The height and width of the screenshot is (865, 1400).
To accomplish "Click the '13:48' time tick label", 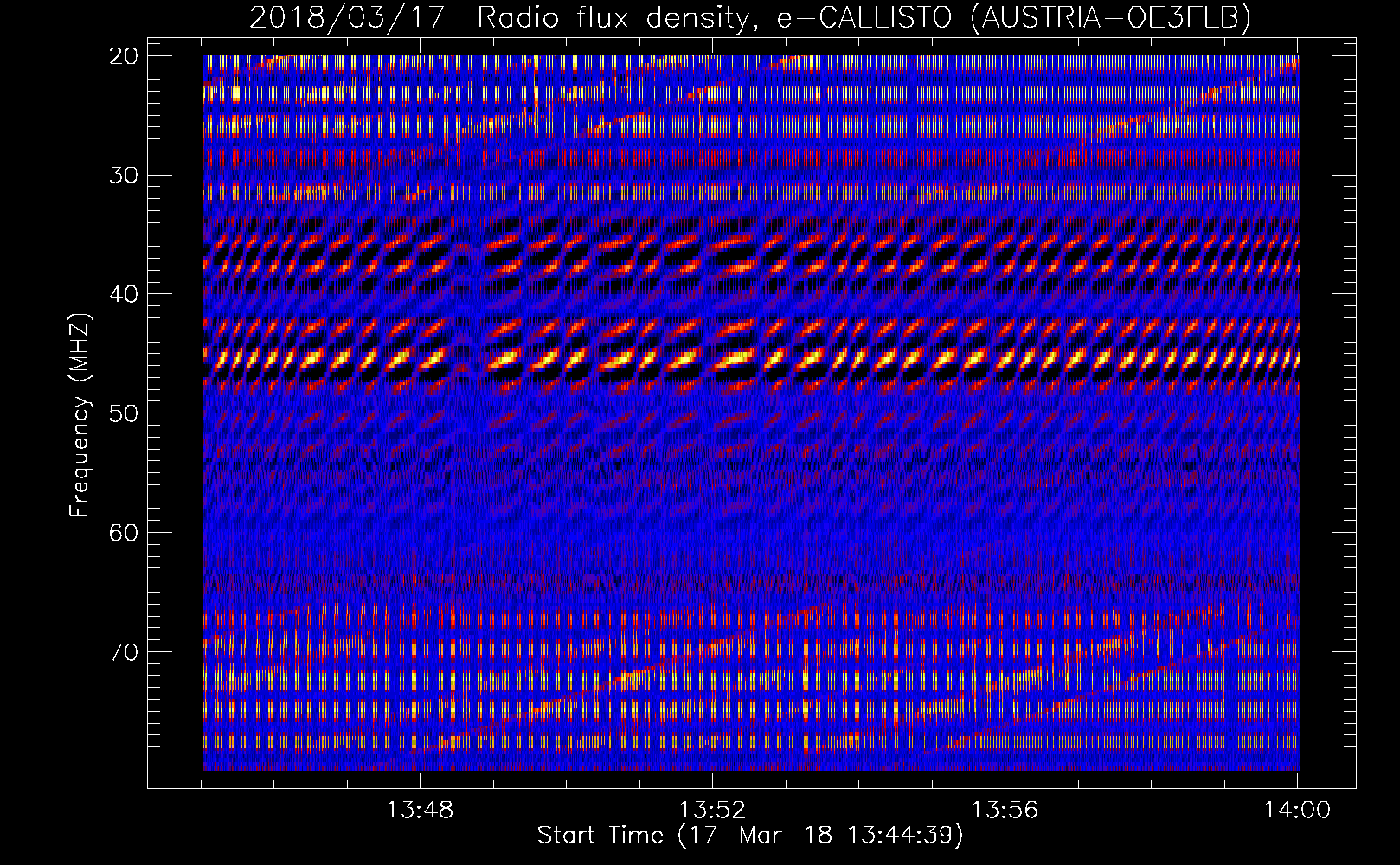I will pyautogui.click(x=420, y=811).
